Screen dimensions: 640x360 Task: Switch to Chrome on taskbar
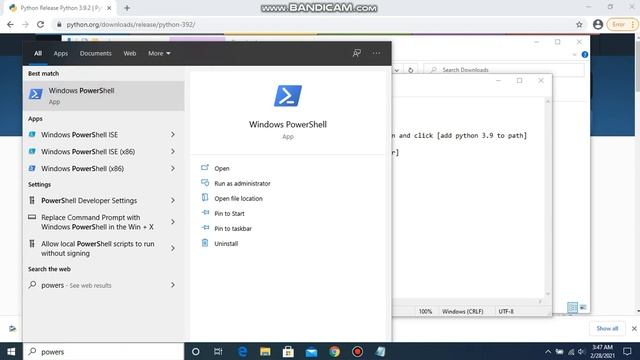(334, 351)
